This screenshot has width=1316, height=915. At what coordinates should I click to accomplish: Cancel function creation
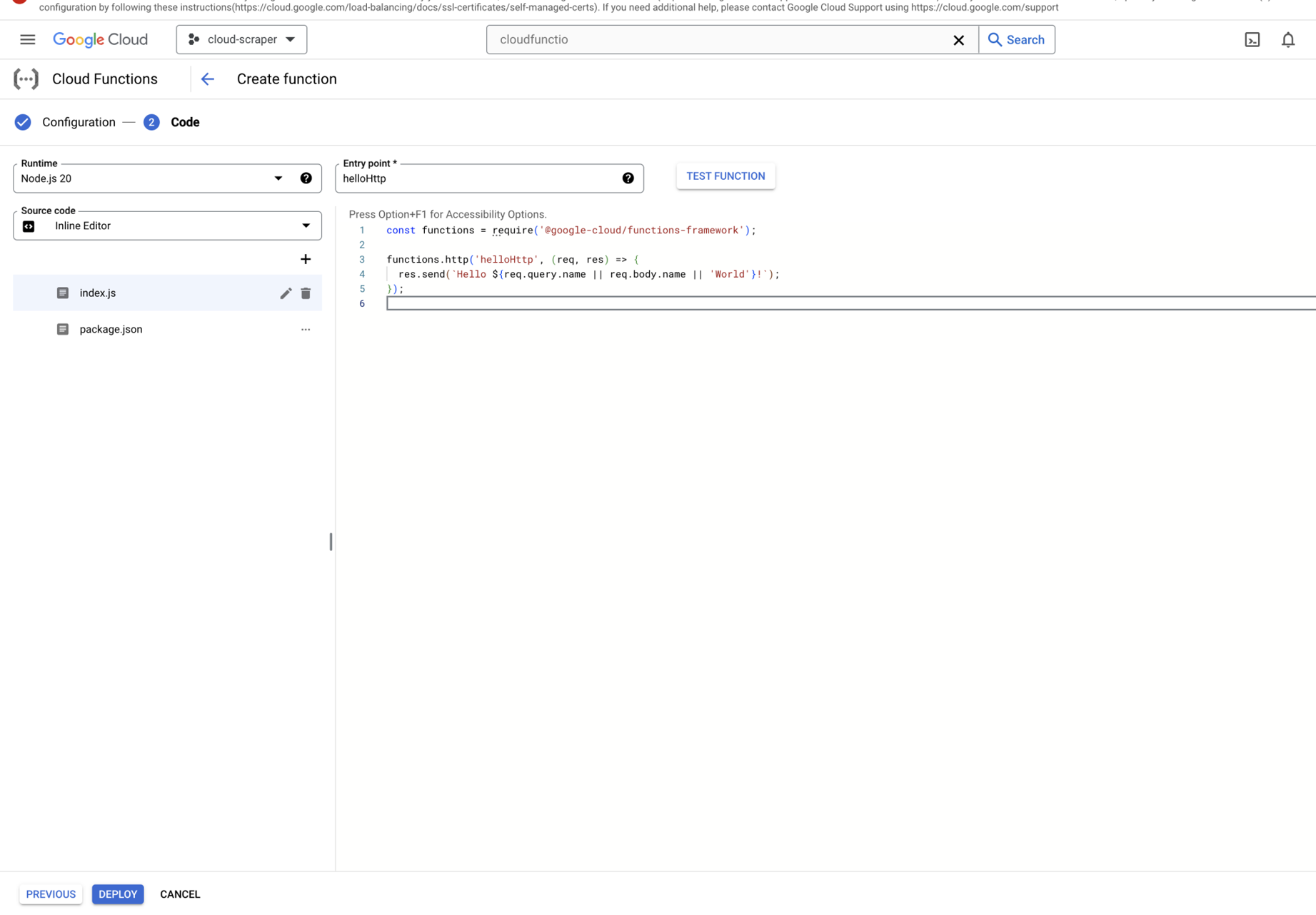tap(180, 894)
